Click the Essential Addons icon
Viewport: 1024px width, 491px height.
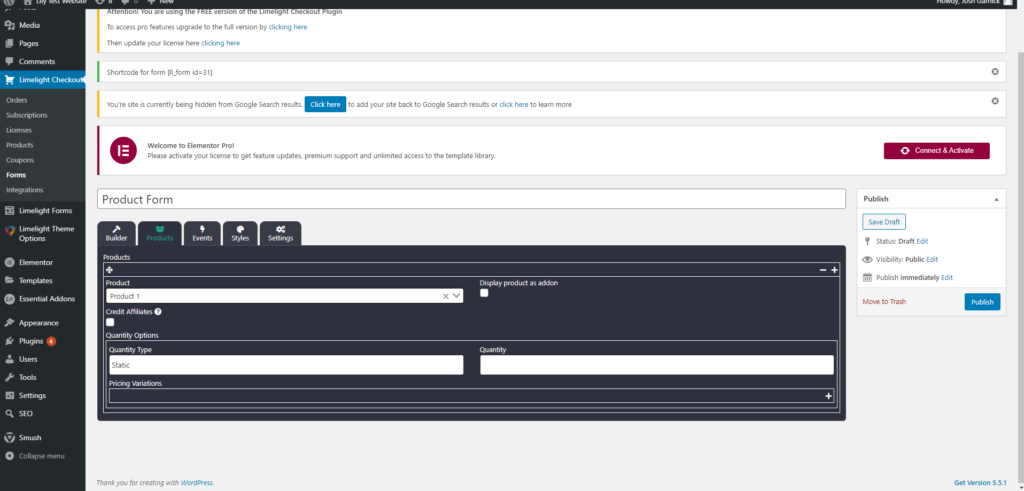pyautogui.click(x=9, y=299)
